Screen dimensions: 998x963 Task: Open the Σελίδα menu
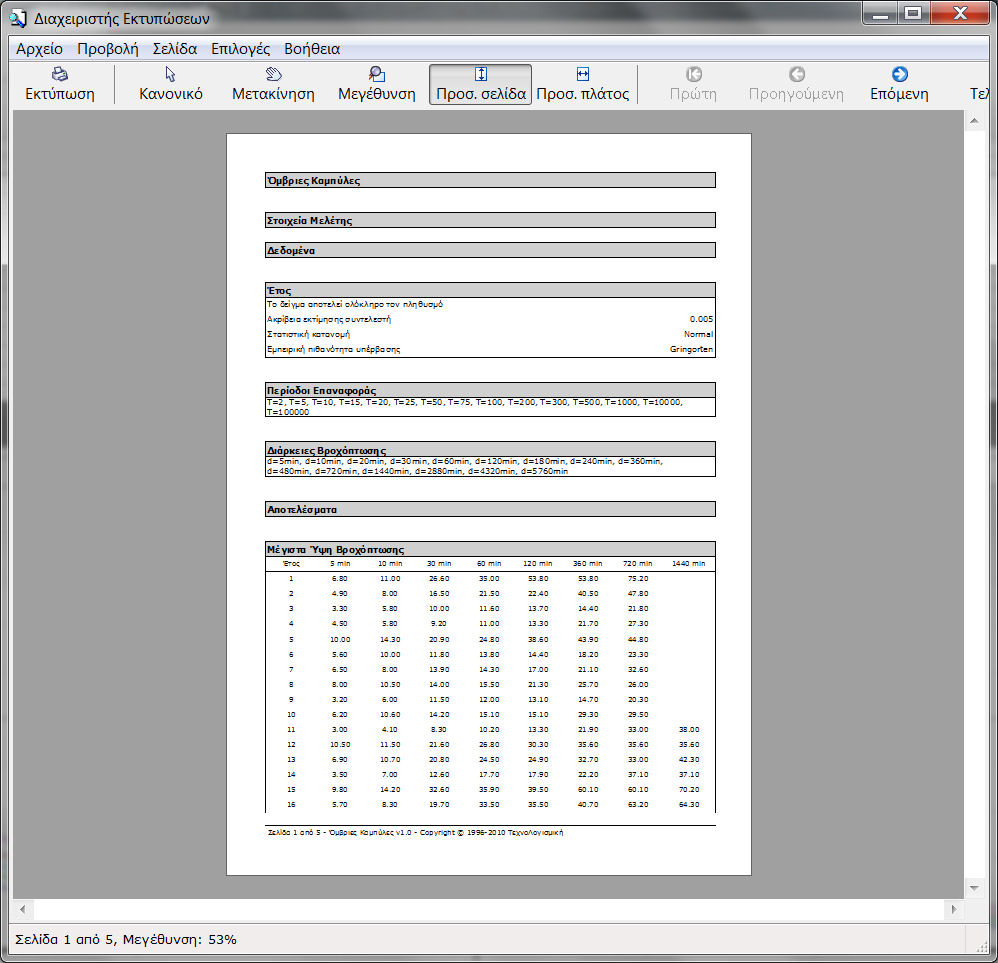(174, 49)
